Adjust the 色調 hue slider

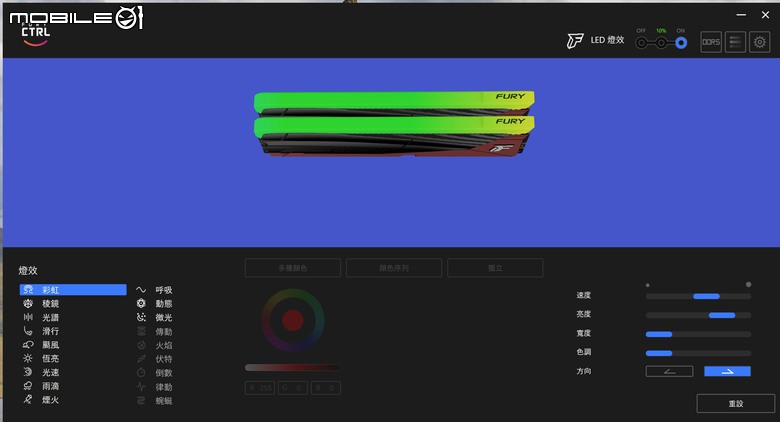coord(698,353)
